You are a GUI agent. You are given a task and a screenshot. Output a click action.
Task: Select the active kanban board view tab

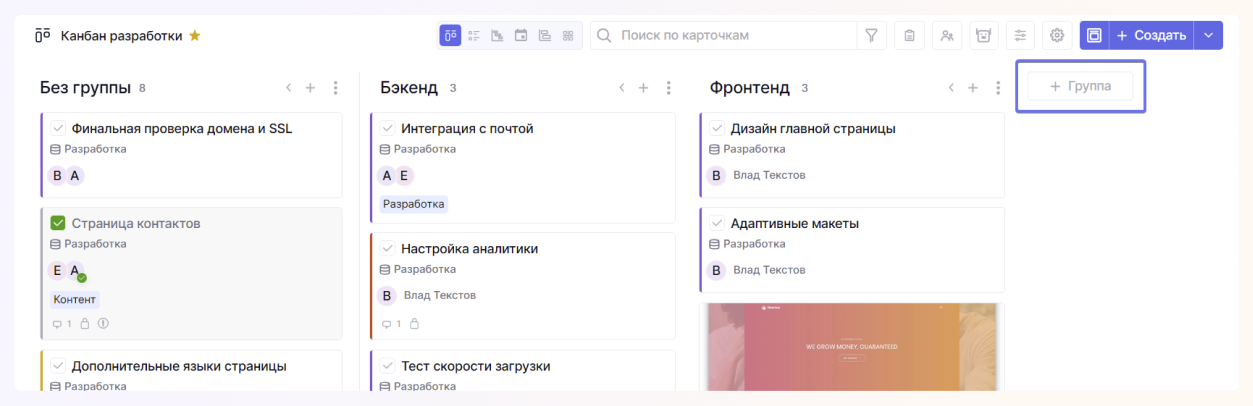point(450,36)
